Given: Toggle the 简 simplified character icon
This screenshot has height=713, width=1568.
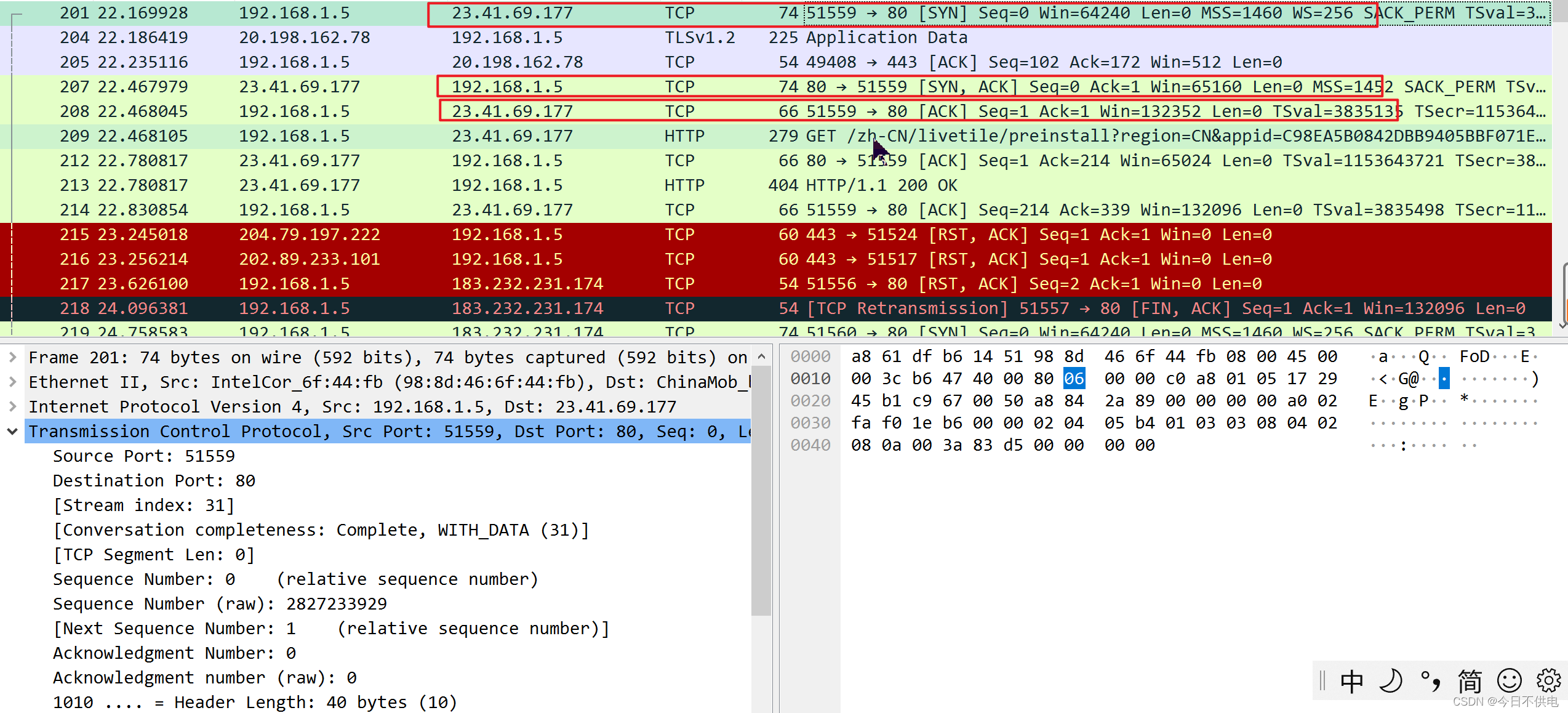Looking at the screenshot, I should [1470, 682].
